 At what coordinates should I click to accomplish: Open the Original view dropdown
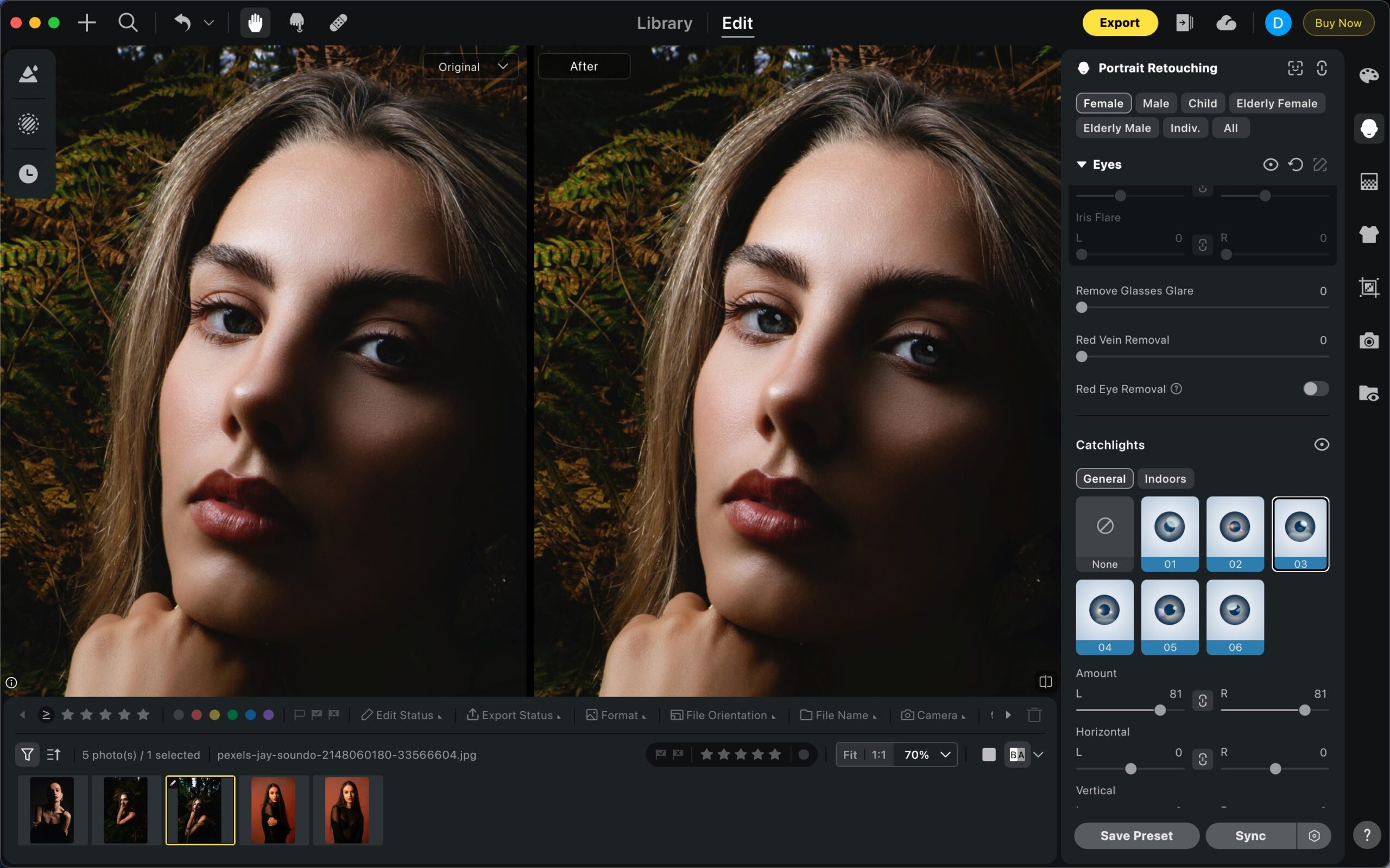pos(471,67)
